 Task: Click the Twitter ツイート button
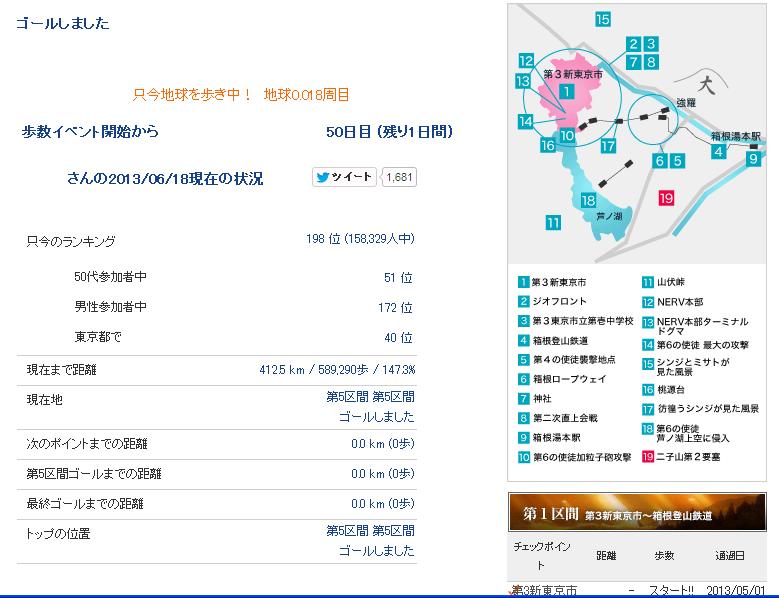[344, 177]
